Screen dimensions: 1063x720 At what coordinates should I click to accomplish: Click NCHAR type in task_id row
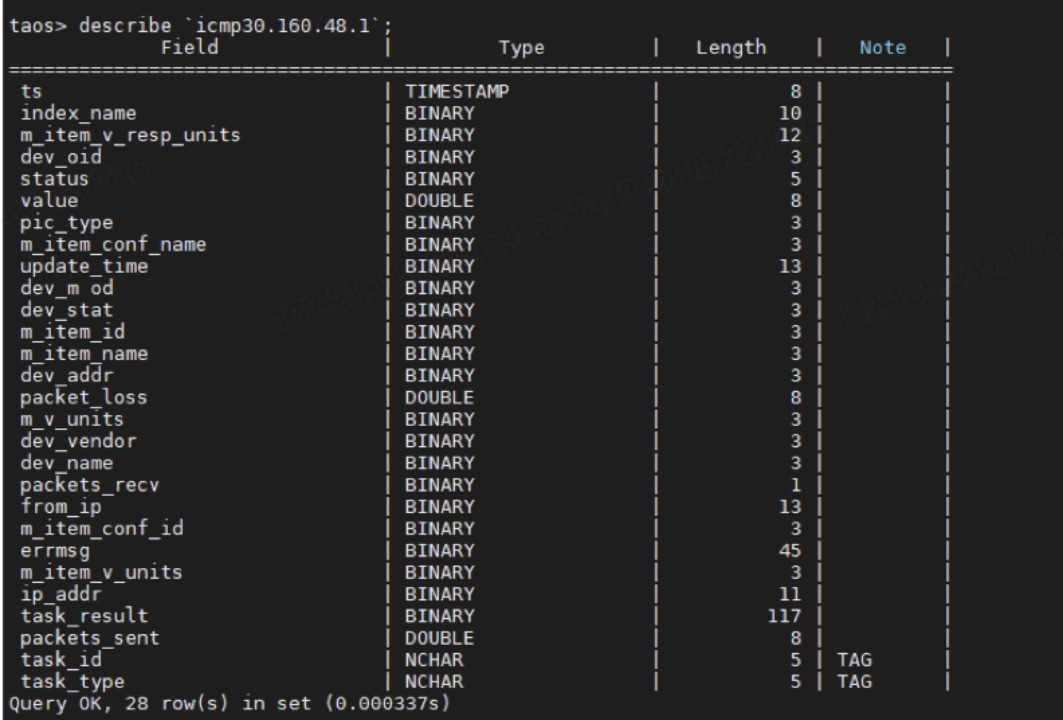[434, 660]
